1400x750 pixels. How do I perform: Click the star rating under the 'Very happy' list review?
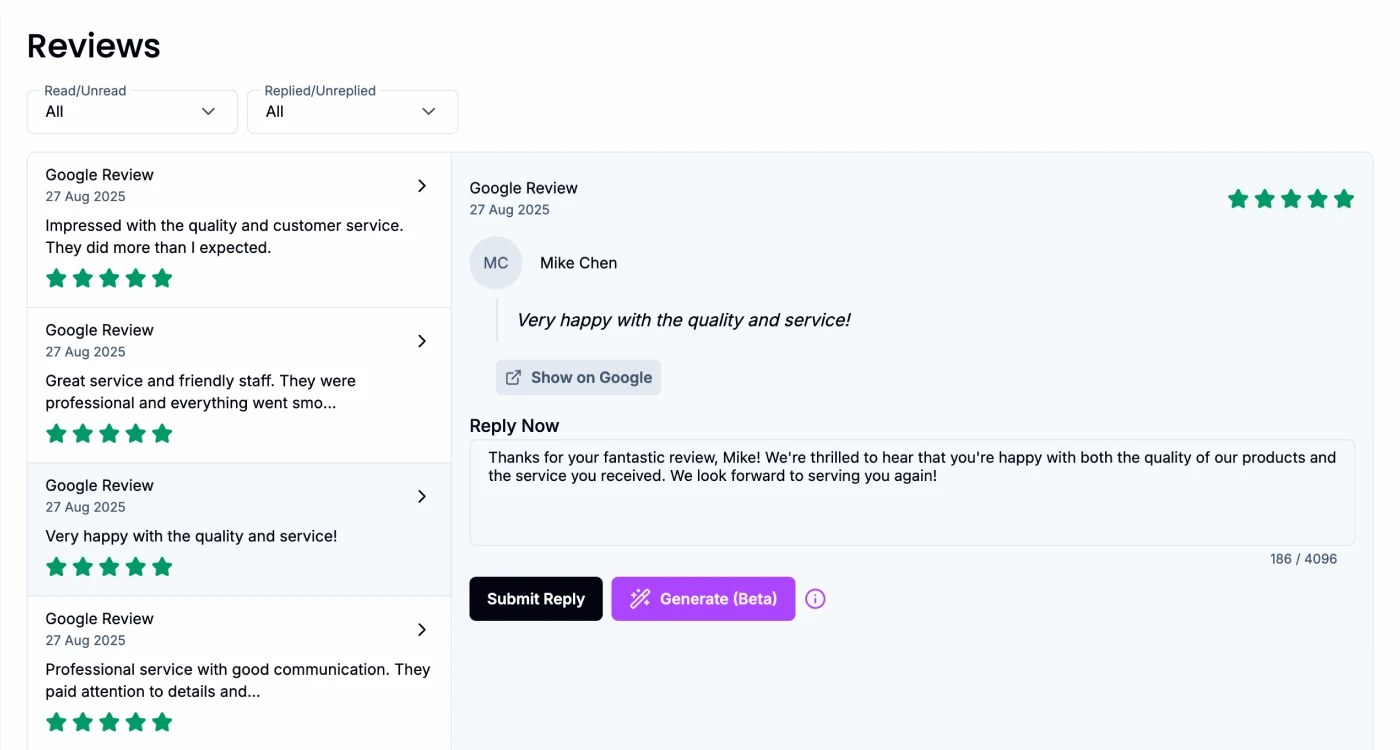click(x=109, y=567)
